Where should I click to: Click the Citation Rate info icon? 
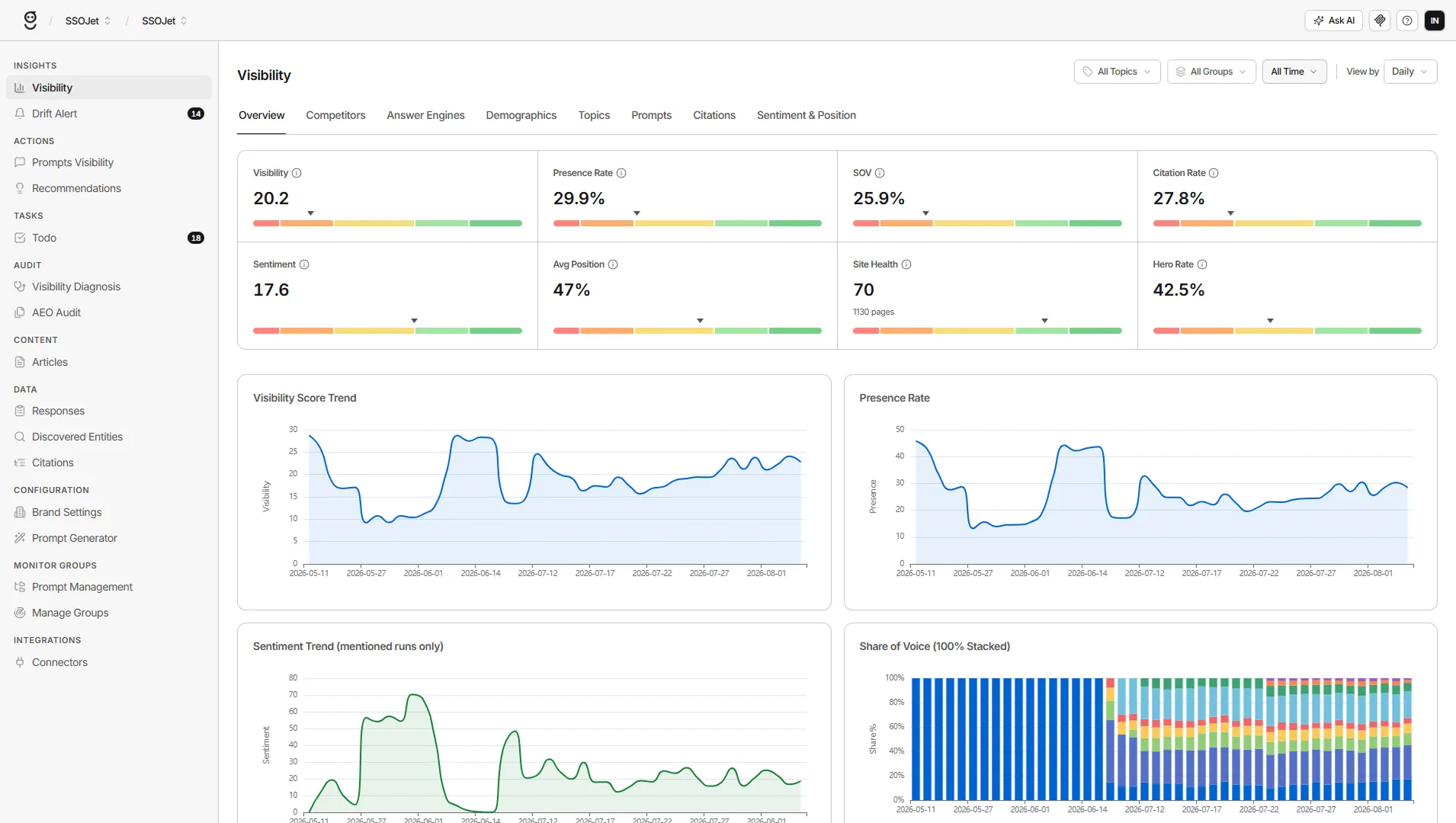(x=1214, y=173)
